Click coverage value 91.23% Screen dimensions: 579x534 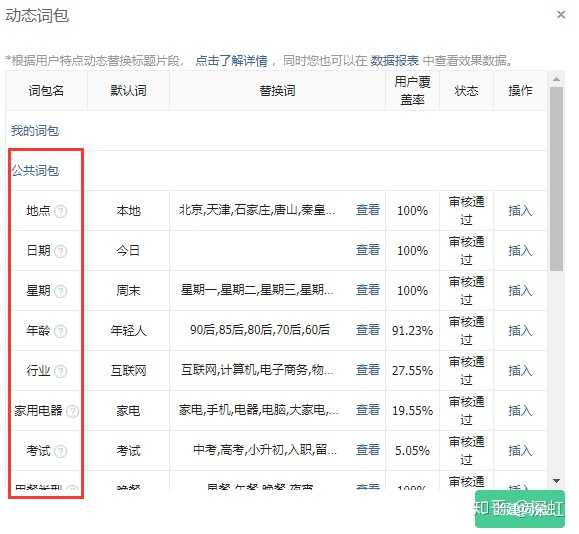coord(412,330)
